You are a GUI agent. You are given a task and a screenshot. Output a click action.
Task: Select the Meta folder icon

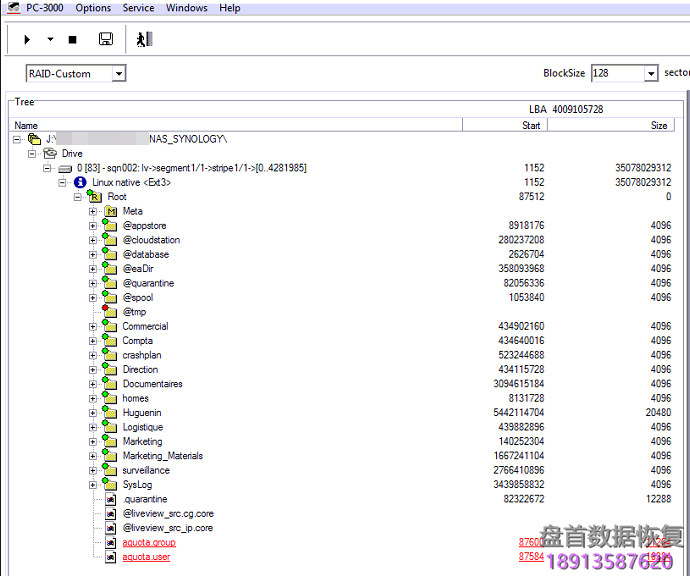pos(111,211)
